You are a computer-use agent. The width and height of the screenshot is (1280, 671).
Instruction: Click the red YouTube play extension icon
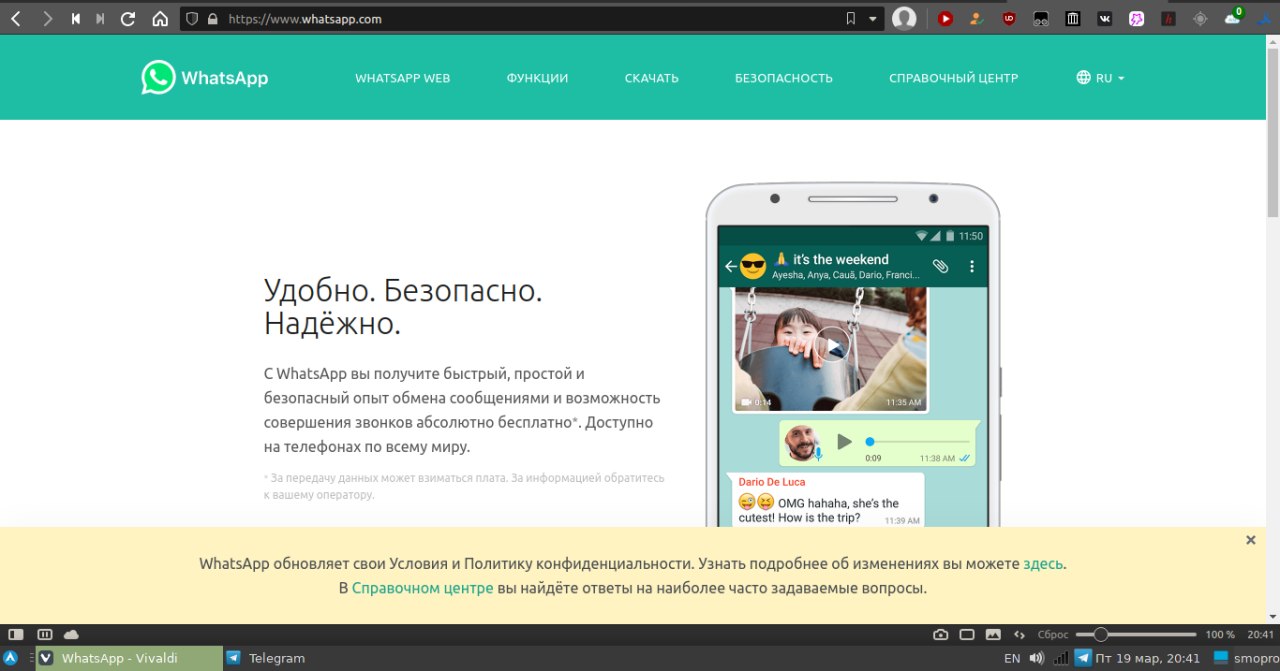(x=945, y=18)
